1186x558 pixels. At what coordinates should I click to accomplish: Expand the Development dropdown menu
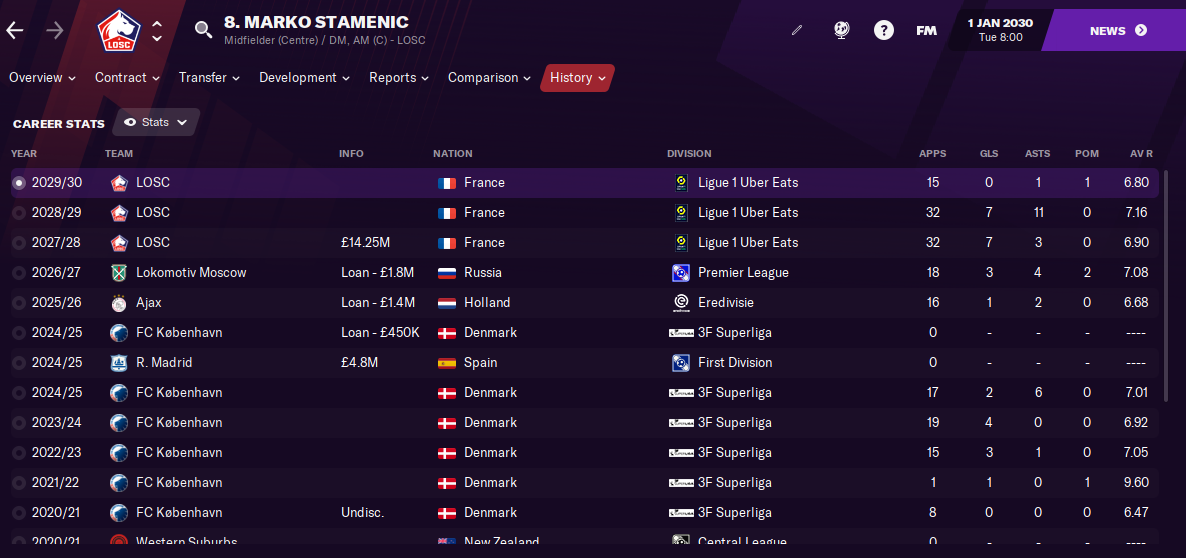pyautogui.click(x=304, y=78)
